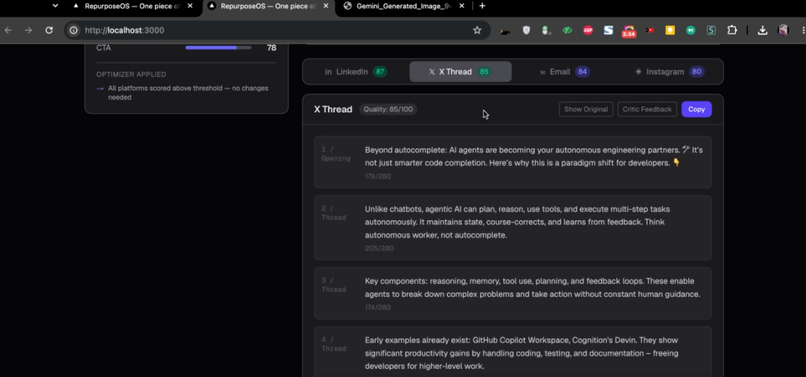806x377 pixels.
Task: Copy the X Thread content
Action: click(x=697, y=109)
